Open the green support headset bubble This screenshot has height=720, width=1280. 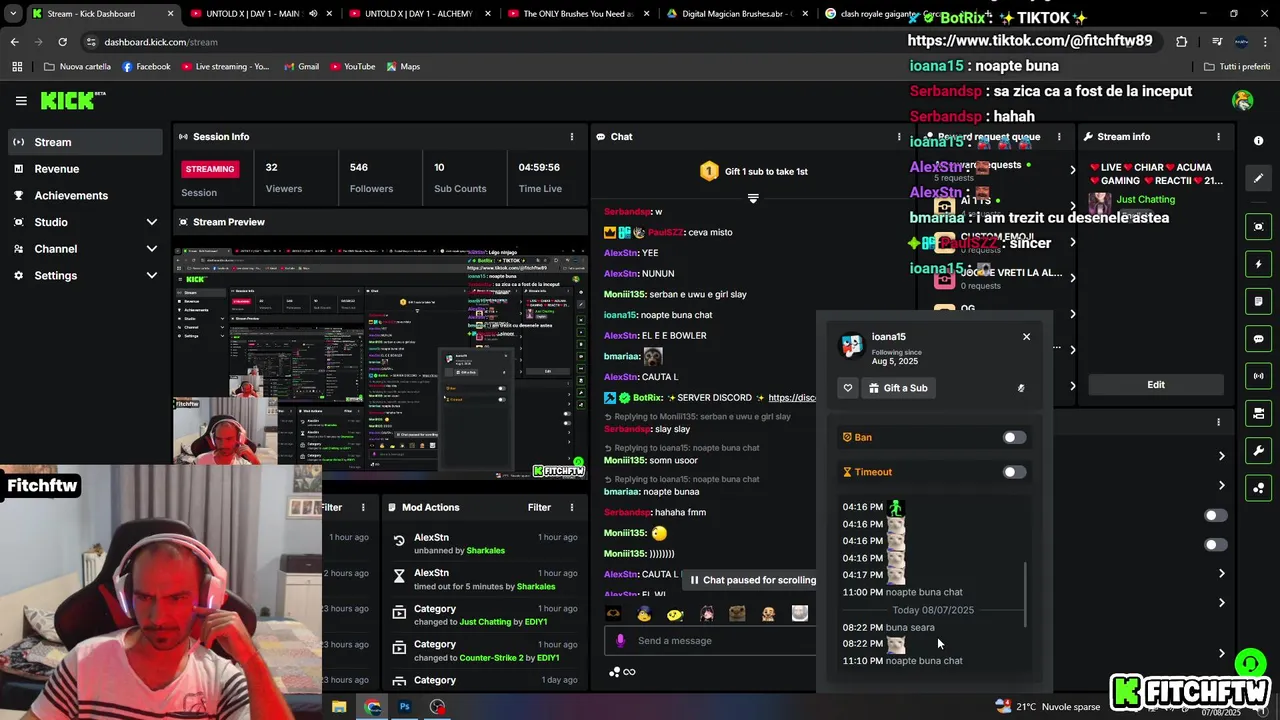tap(1249, 664)
